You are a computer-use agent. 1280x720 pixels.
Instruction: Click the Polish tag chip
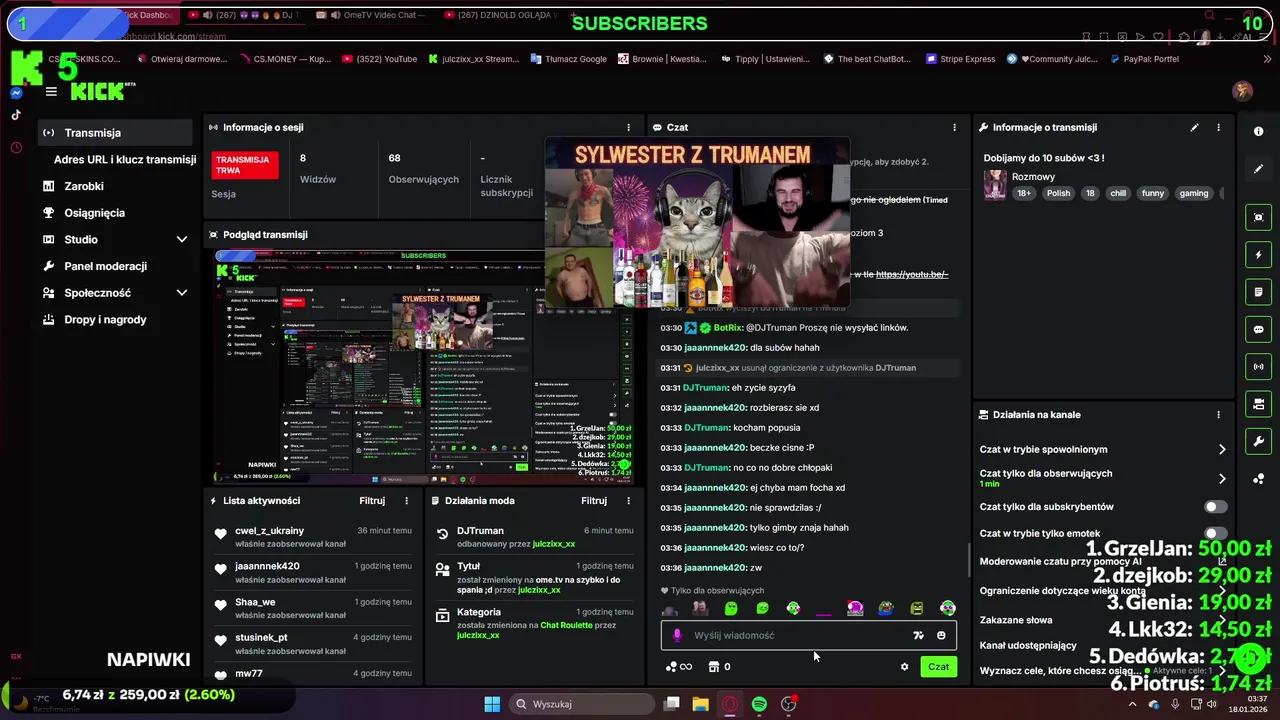point(1058,193)
